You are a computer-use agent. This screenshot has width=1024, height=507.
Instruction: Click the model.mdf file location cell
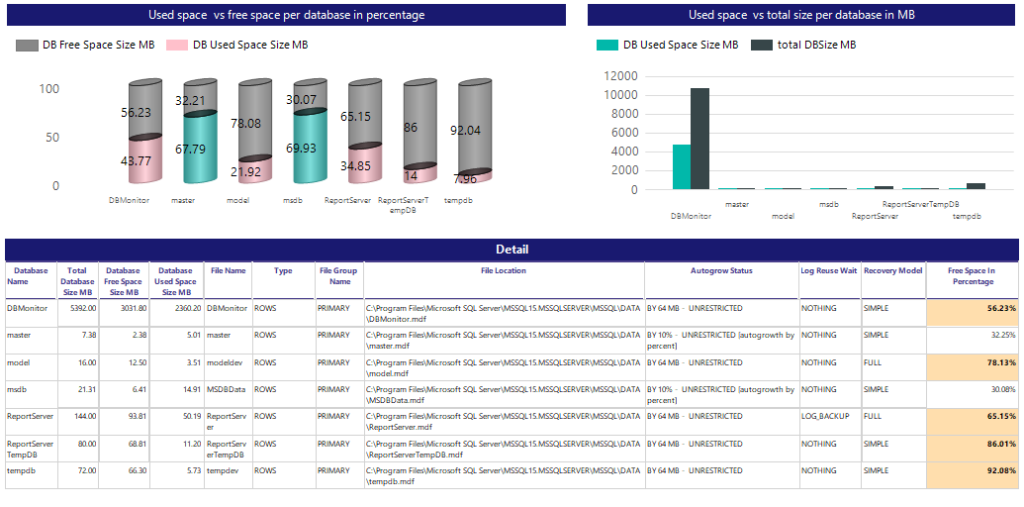click(x=502, y=368)
